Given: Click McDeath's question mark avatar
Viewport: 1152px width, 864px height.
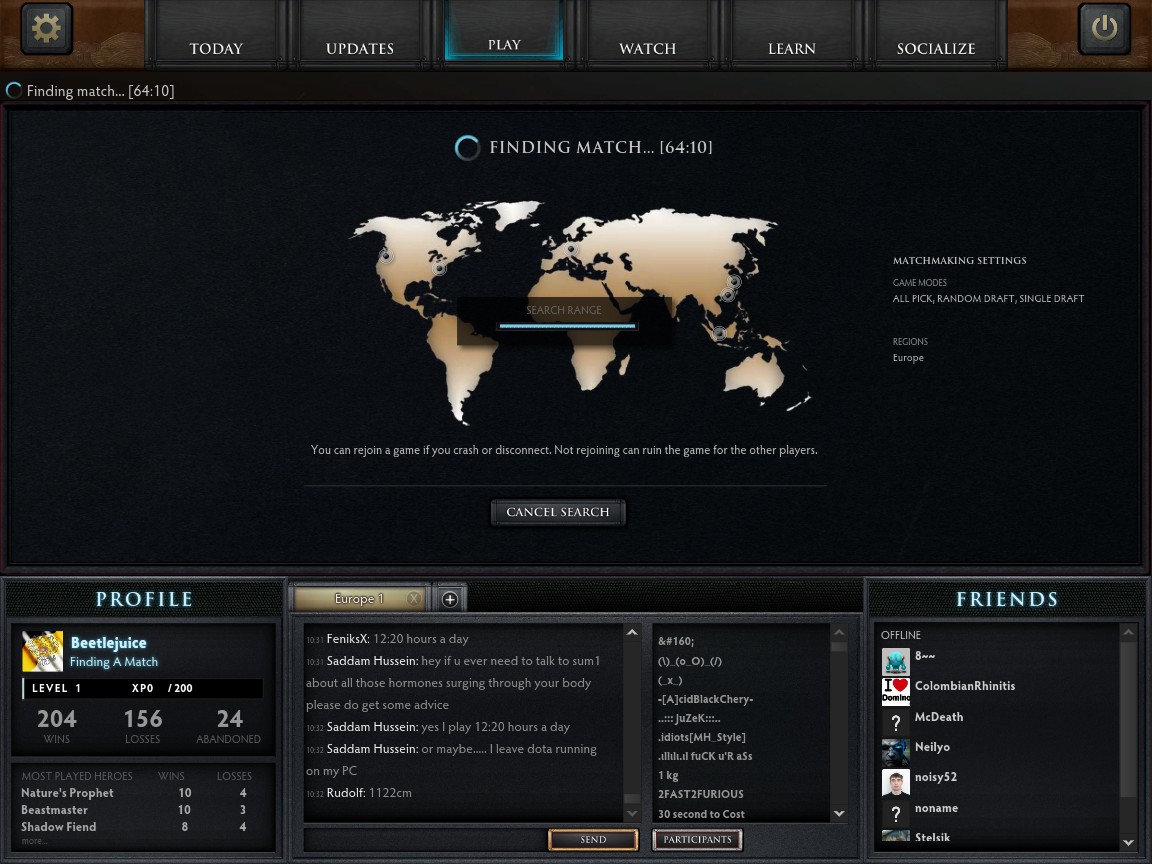Looking at the screenshot, I should [x=896, y=721].
